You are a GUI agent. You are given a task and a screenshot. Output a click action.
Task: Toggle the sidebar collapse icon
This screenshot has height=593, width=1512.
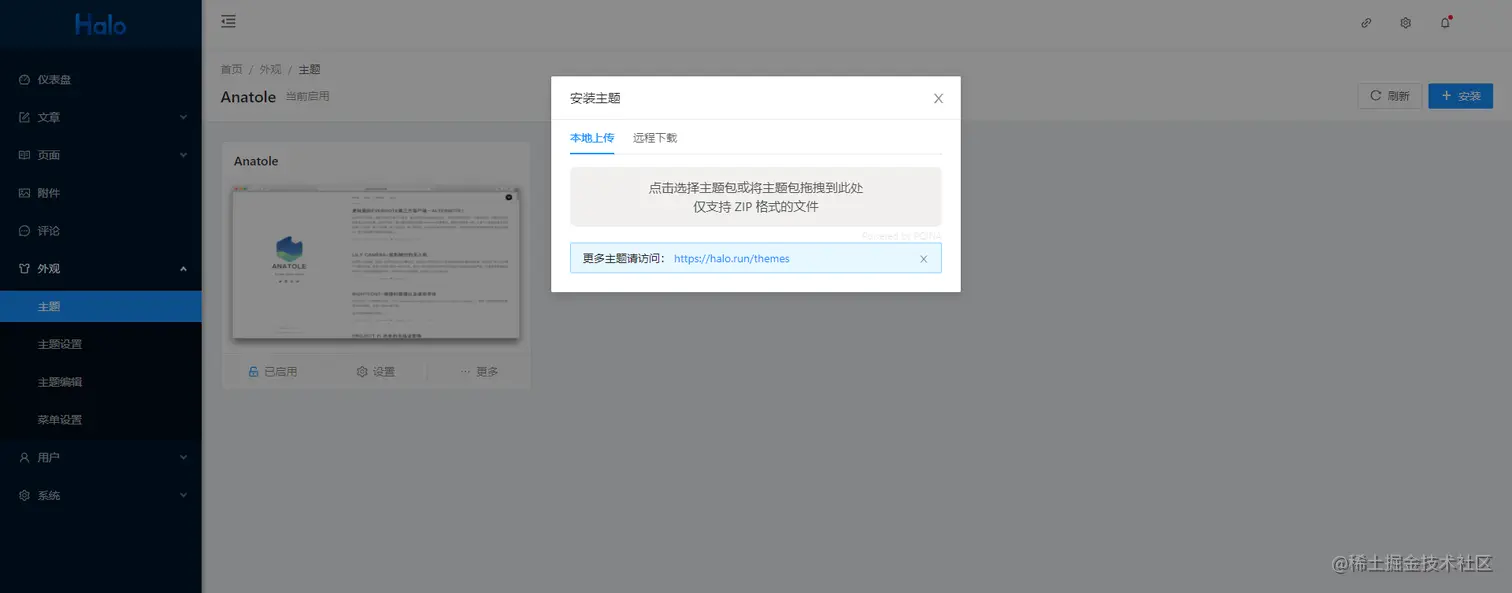(228, 21)
